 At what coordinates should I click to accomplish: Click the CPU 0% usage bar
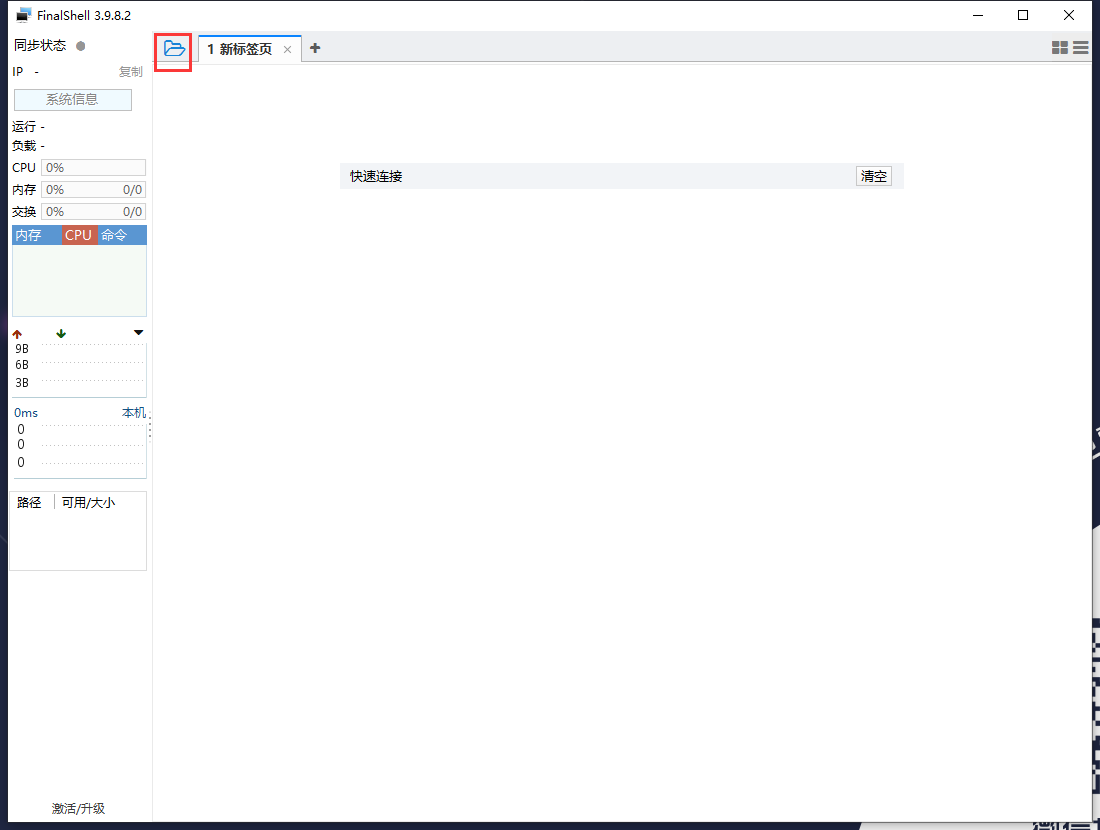click(x=93, y=168)
